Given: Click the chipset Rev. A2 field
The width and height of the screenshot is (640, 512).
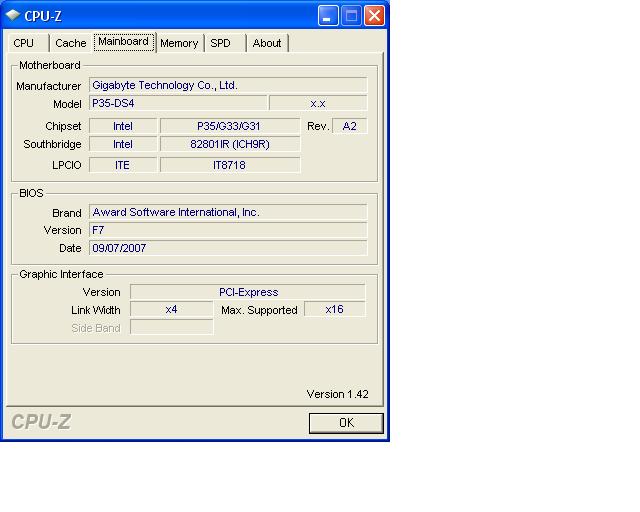Looking at the screenshot, I should pyautogui.click(x=349, y=126).
